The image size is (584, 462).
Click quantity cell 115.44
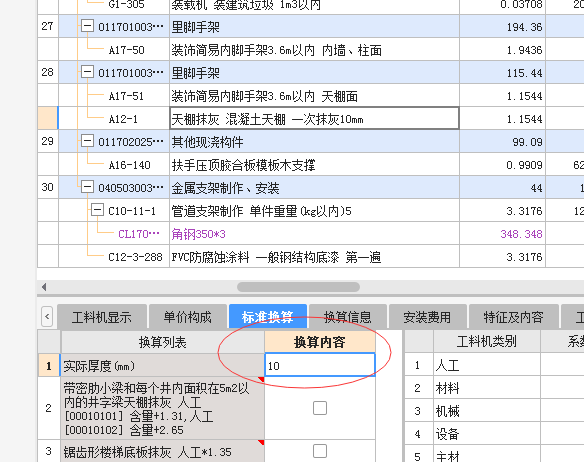[502, 73]
